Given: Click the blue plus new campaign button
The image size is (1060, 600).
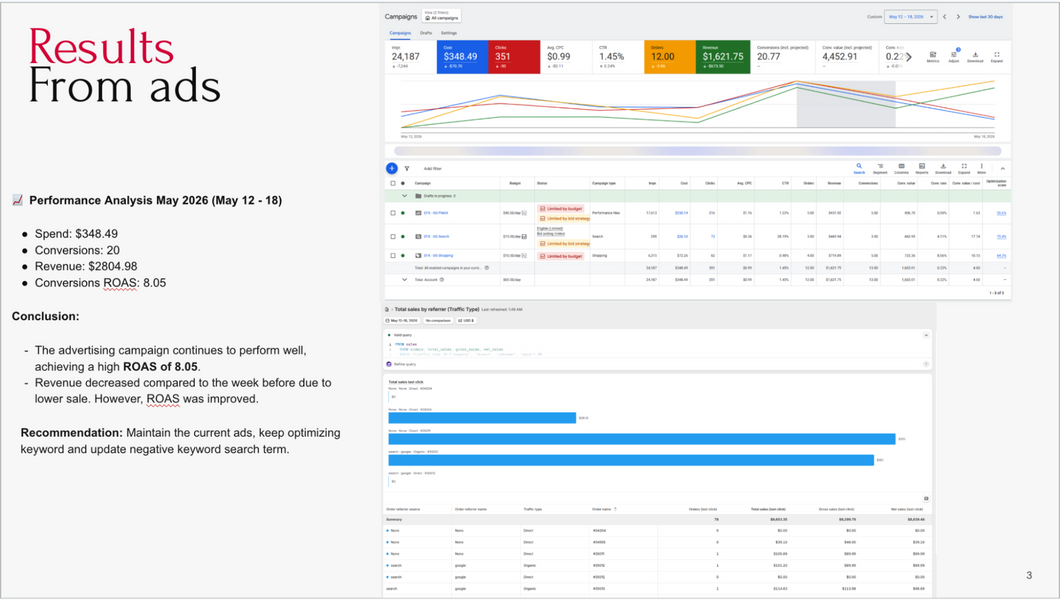Looking at the screenshot, I should tap(391, 168).
